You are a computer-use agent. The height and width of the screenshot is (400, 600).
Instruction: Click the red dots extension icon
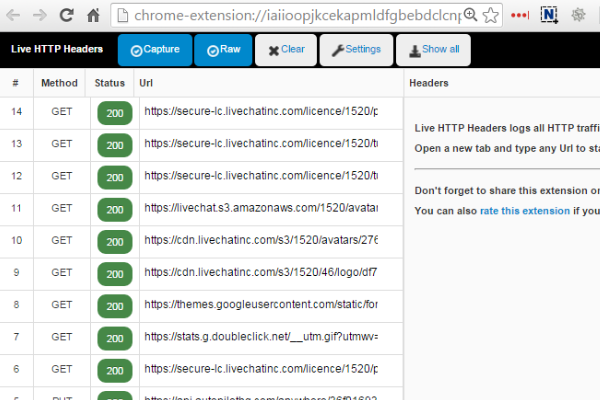pos(520,15)
